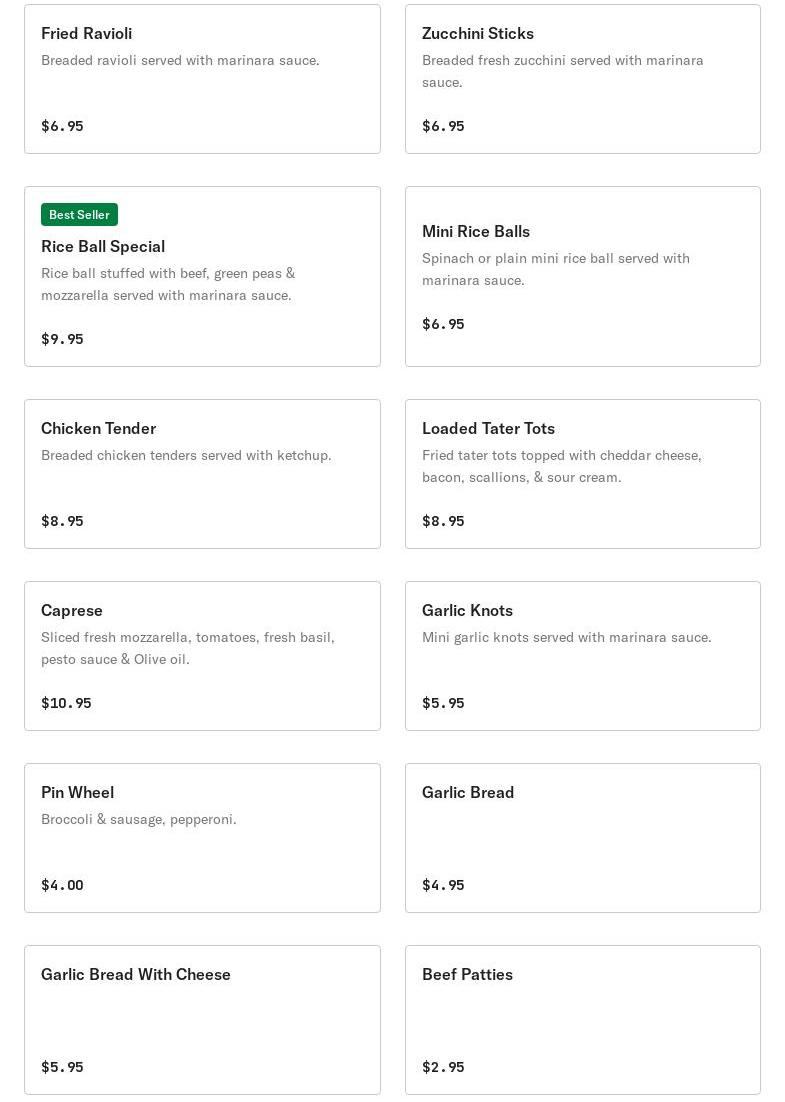The height and width of the screenshot is (1102, 785).
Task: Click the $10.95 Caprese price
Action: coord(66,703)
